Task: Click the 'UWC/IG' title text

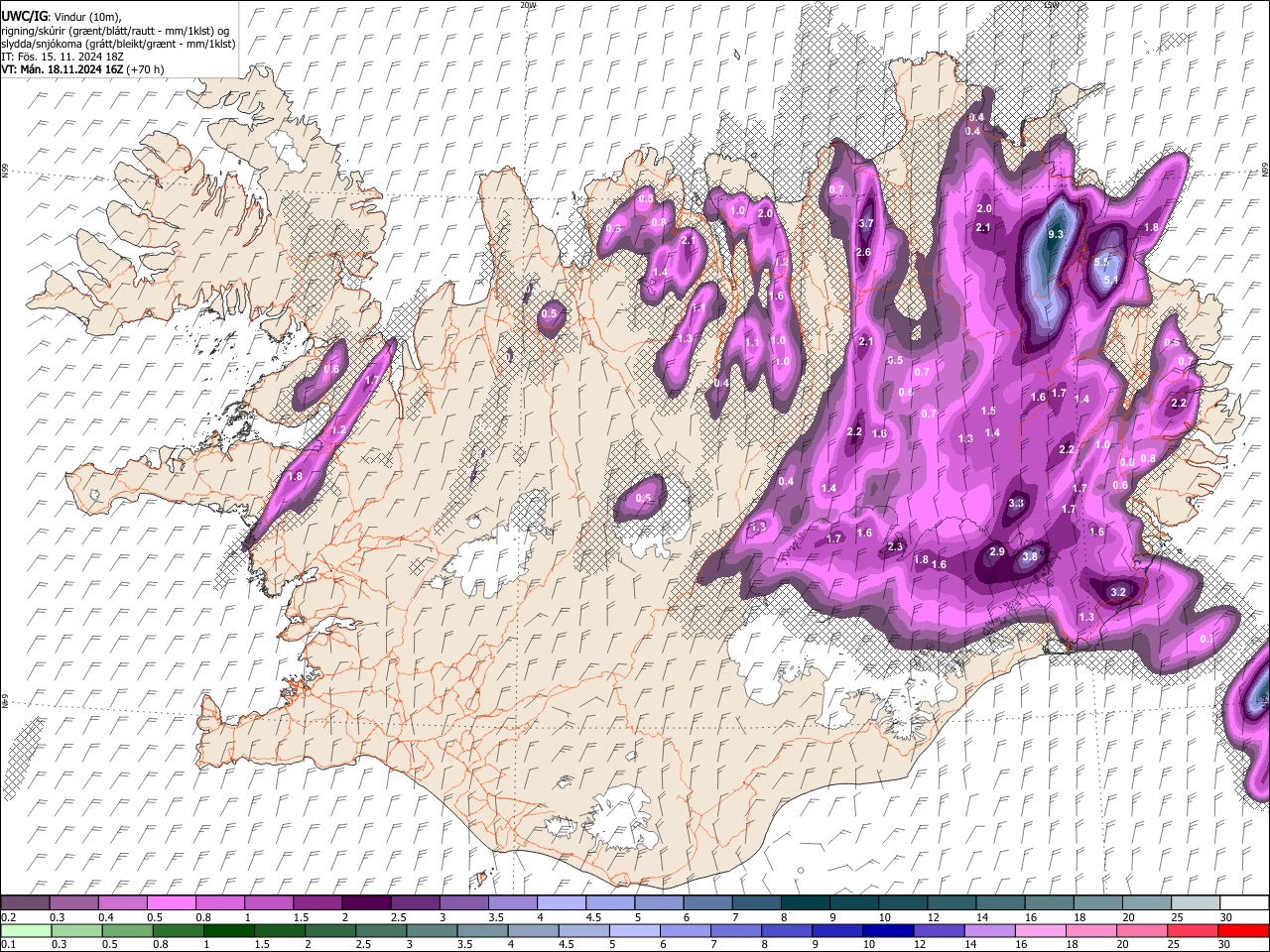Action: coord(24,17)
